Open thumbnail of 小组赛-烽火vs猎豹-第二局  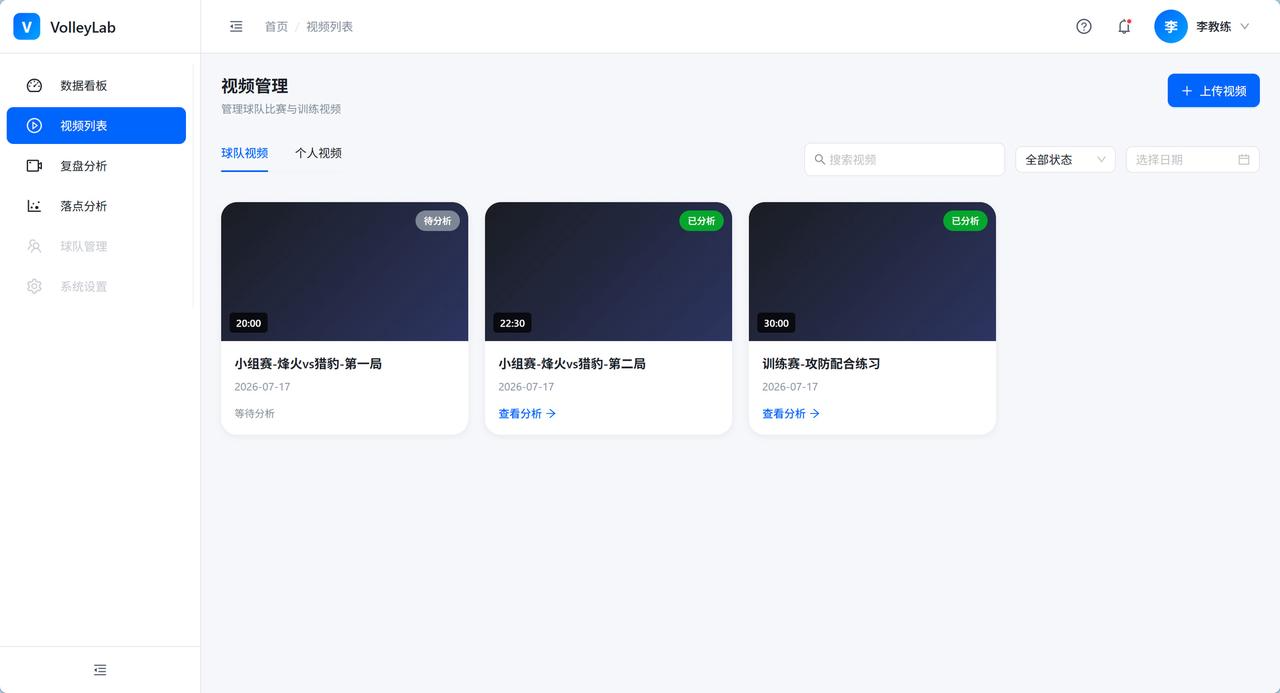[608, 272]
